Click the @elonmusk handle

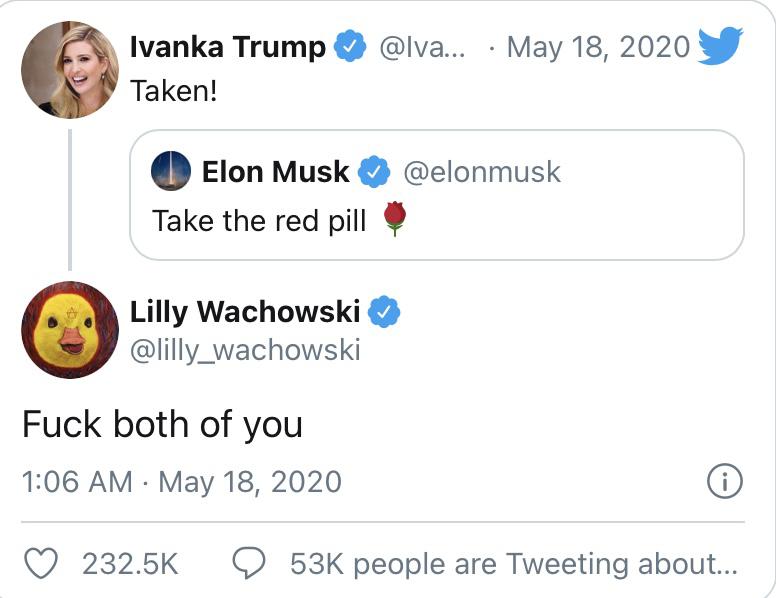point(482,172)
